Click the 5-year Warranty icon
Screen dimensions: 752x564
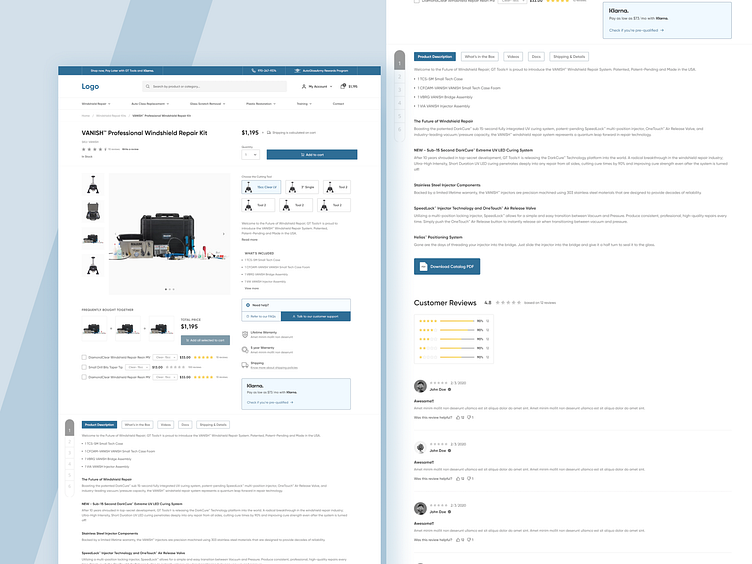click(x=245, y=350)
